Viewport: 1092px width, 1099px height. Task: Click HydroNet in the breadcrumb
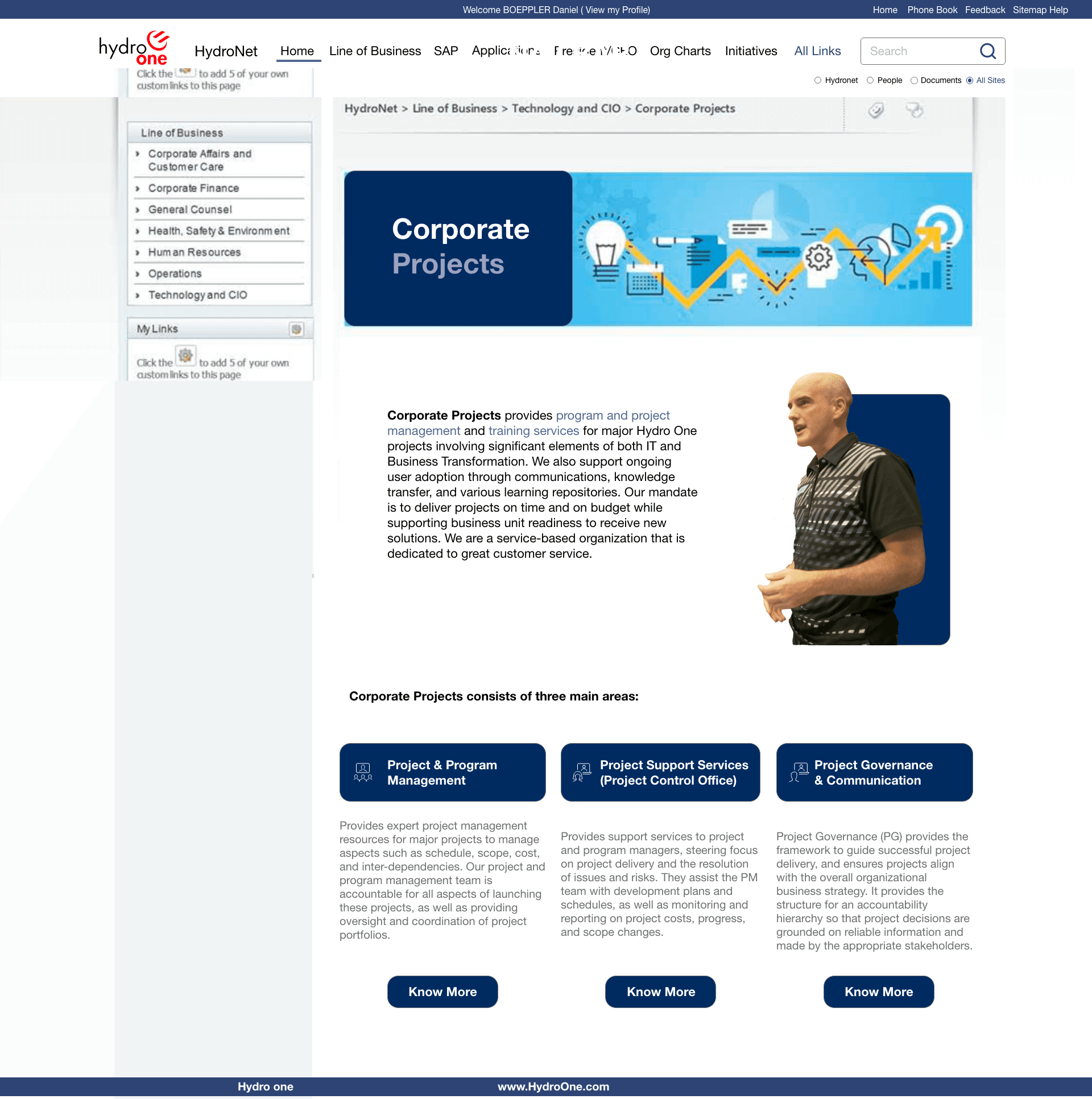[x=370, y=108]
